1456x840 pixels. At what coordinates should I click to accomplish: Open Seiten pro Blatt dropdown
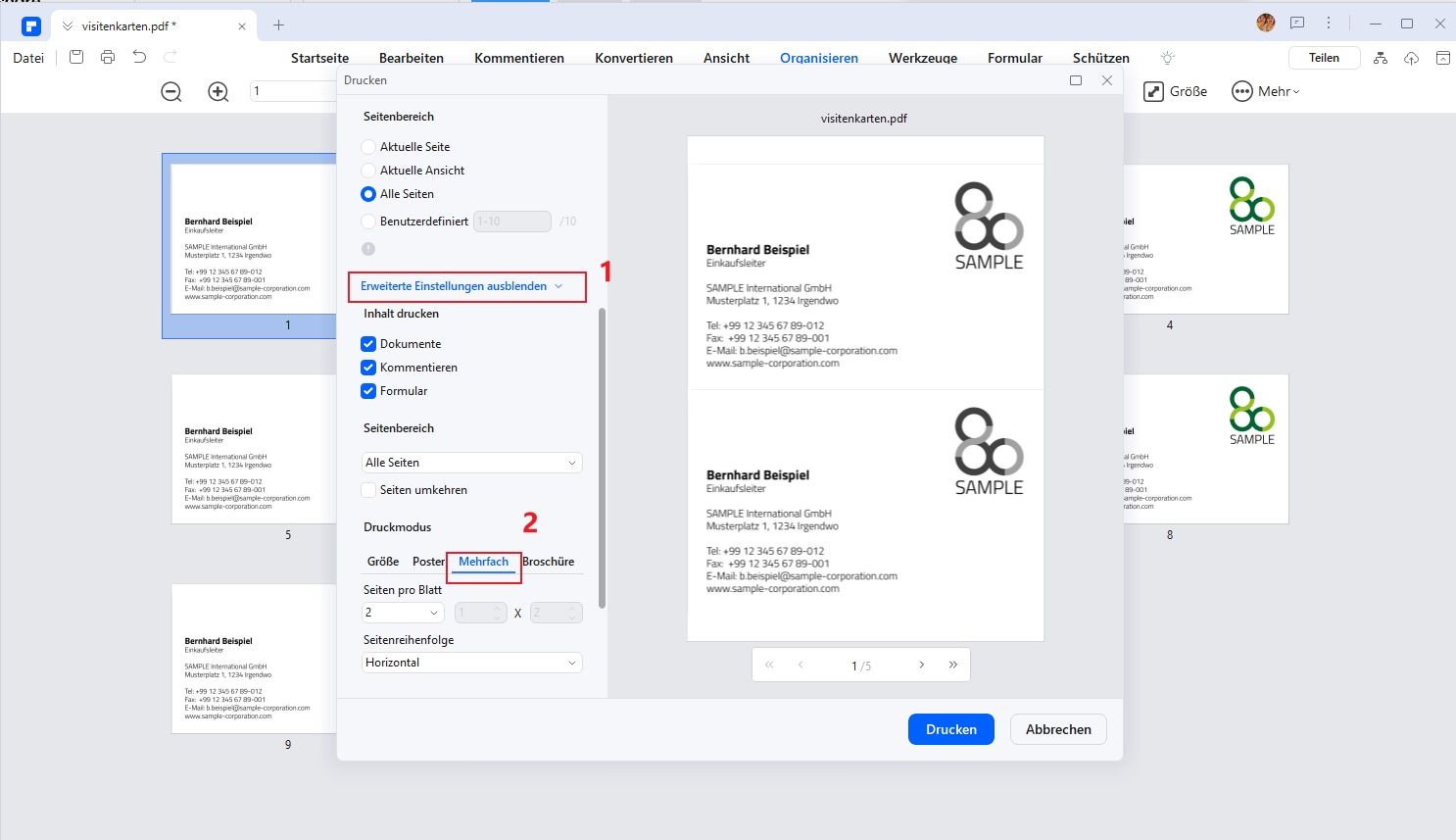[404, 613]
